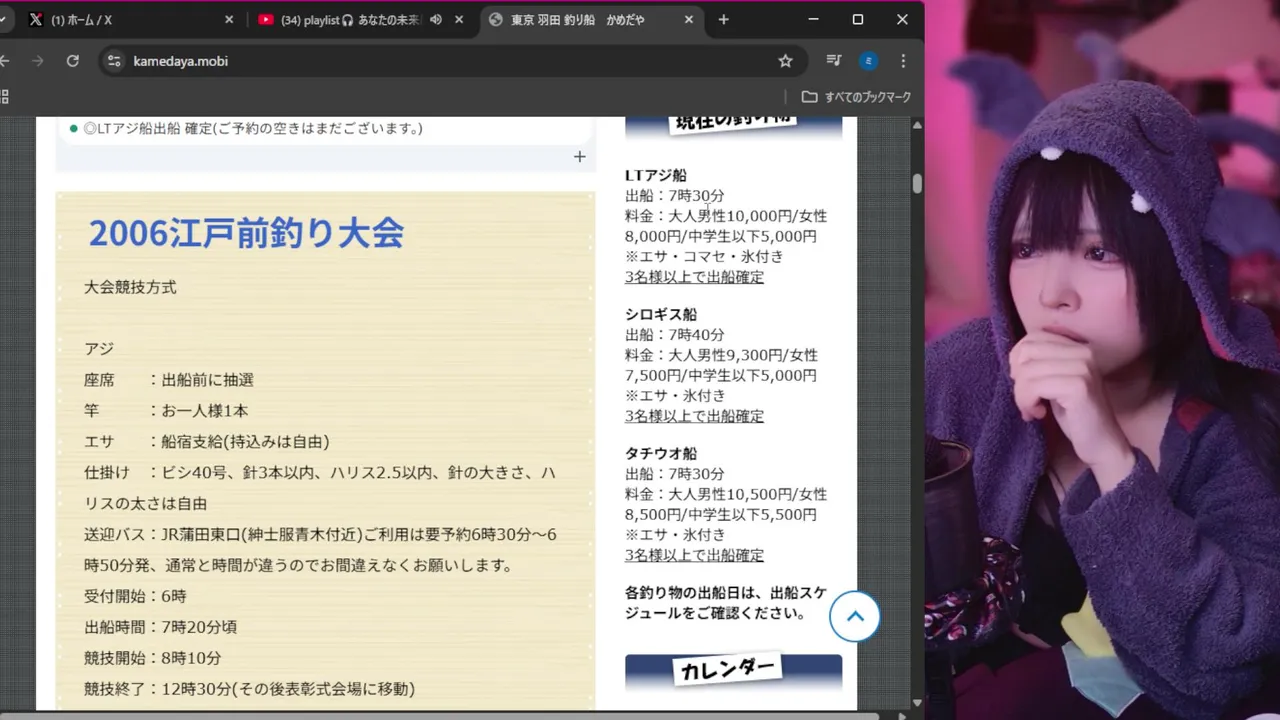This screenshot has height=720, width=1280.
Task: Click the 競技開始：8時10分 line
Action: pyautogui.click(x=152, y=658)
